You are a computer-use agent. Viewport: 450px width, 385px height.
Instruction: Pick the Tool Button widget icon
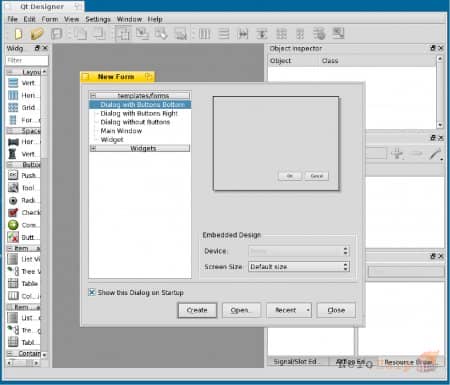point(13,188)
